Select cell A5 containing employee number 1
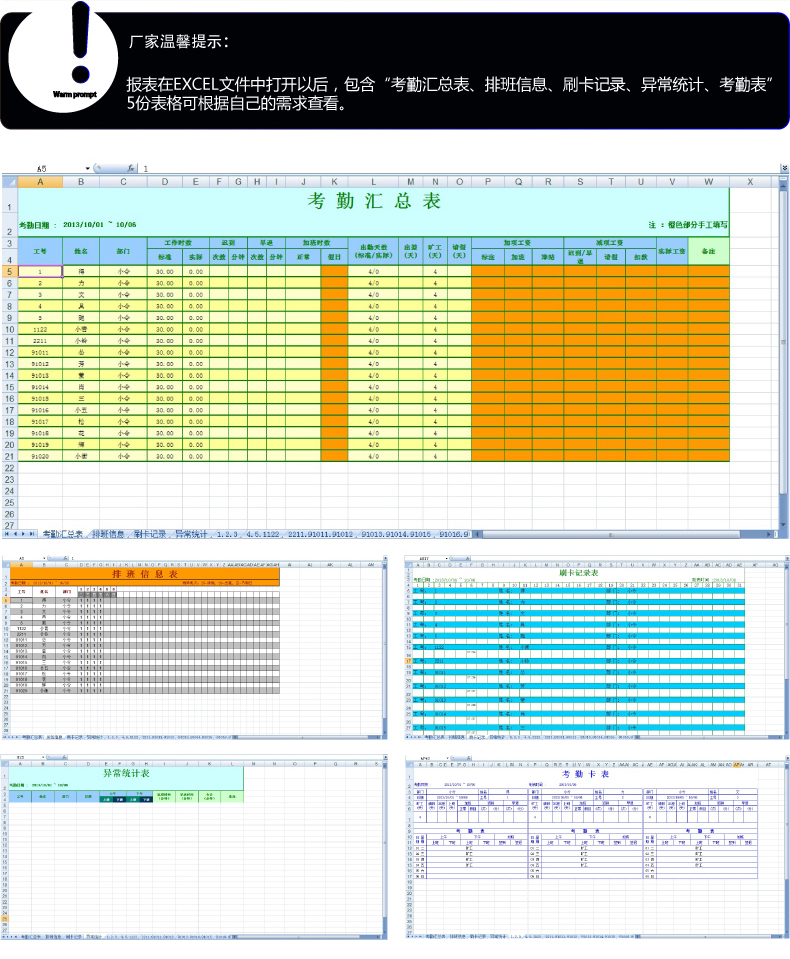790x959 pixels. pyautogui.click(x=40, y=271)
